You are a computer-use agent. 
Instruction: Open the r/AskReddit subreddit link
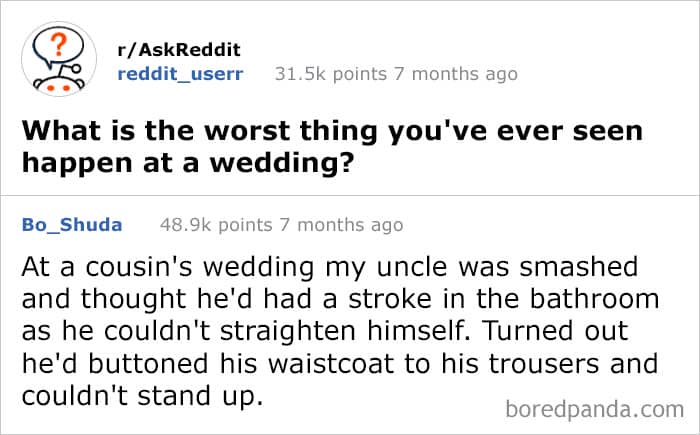click(179, 50)
